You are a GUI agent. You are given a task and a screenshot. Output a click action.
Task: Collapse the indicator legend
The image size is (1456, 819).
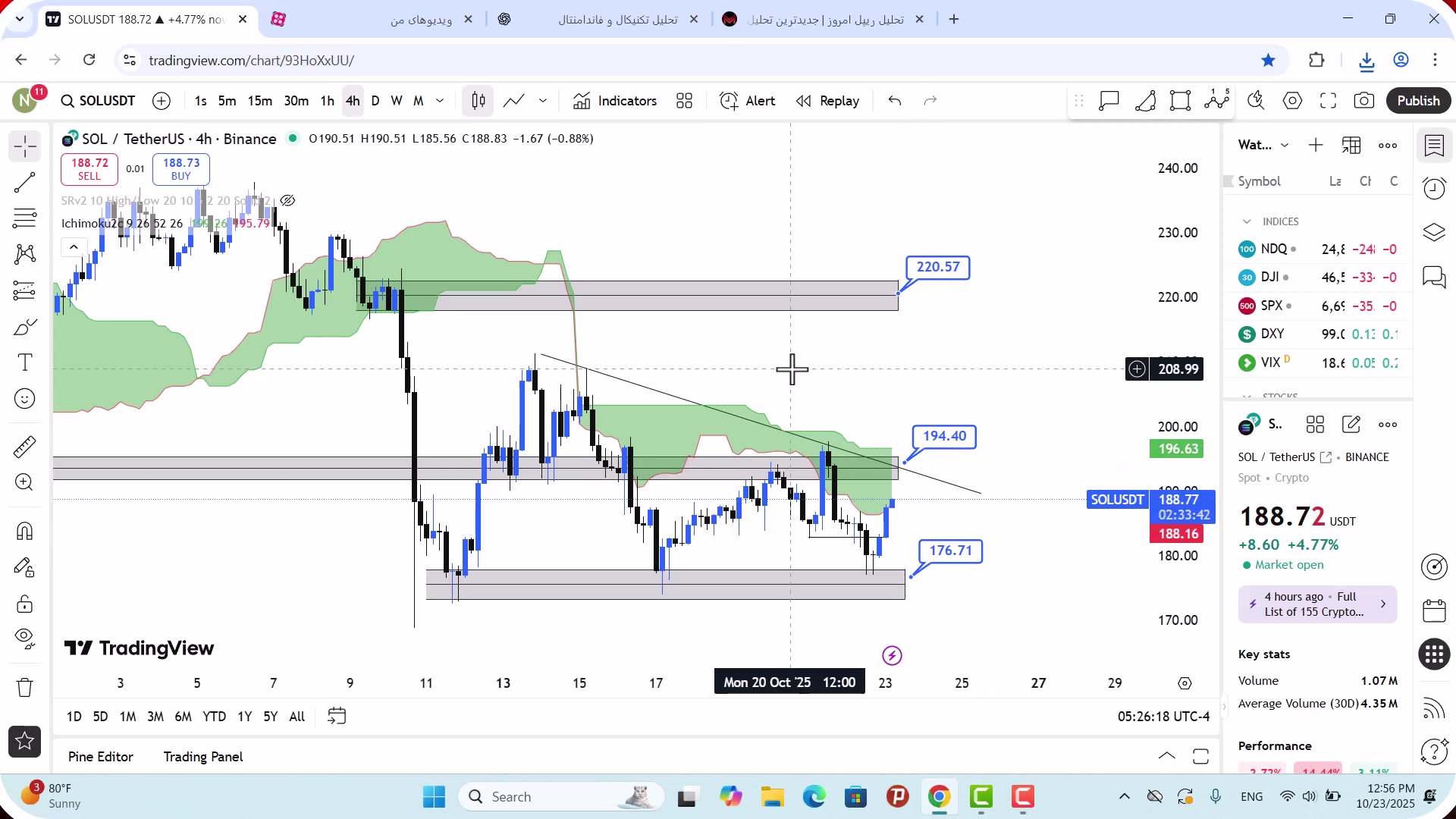tap(74, 247)
